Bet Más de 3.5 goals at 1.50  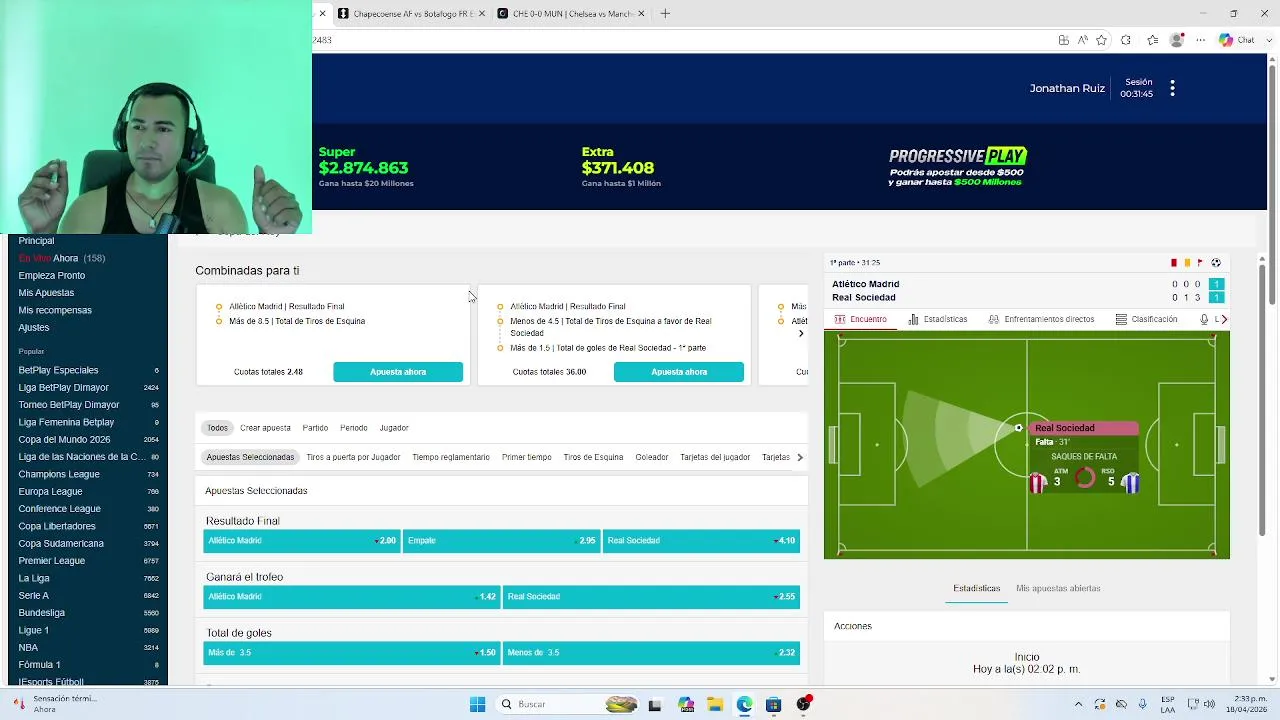point(352,653)
